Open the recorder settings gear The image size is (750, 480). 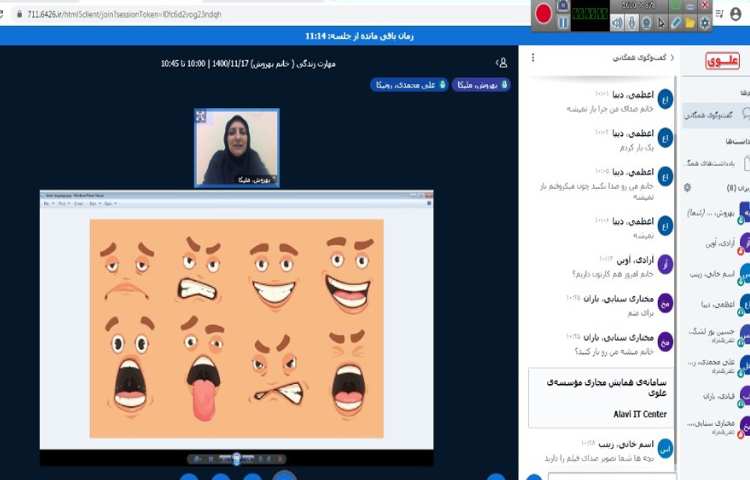[x=705, y=22]
